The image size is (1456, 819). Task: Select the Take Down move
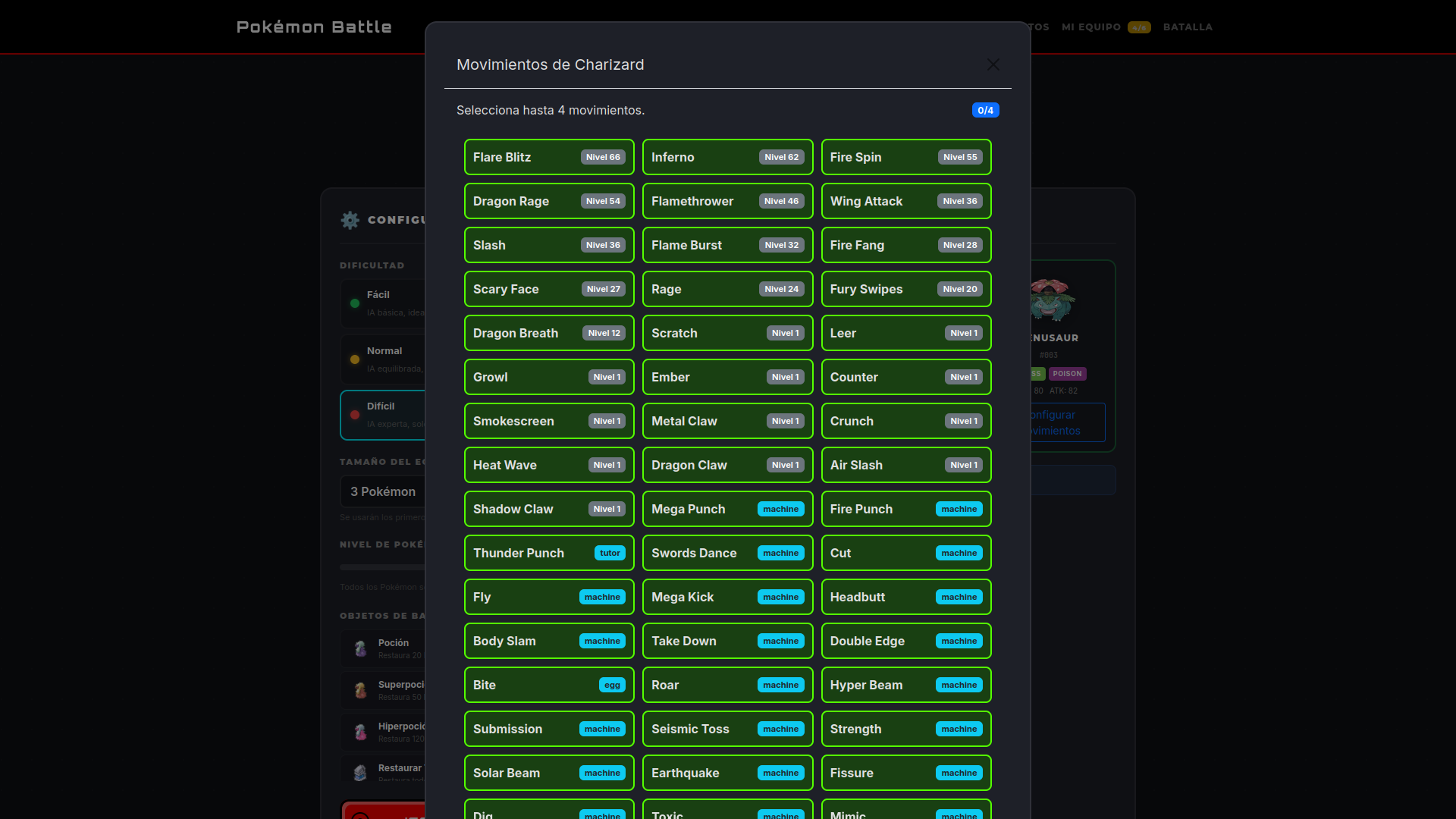pyautogui.click(x=727, y=641)
